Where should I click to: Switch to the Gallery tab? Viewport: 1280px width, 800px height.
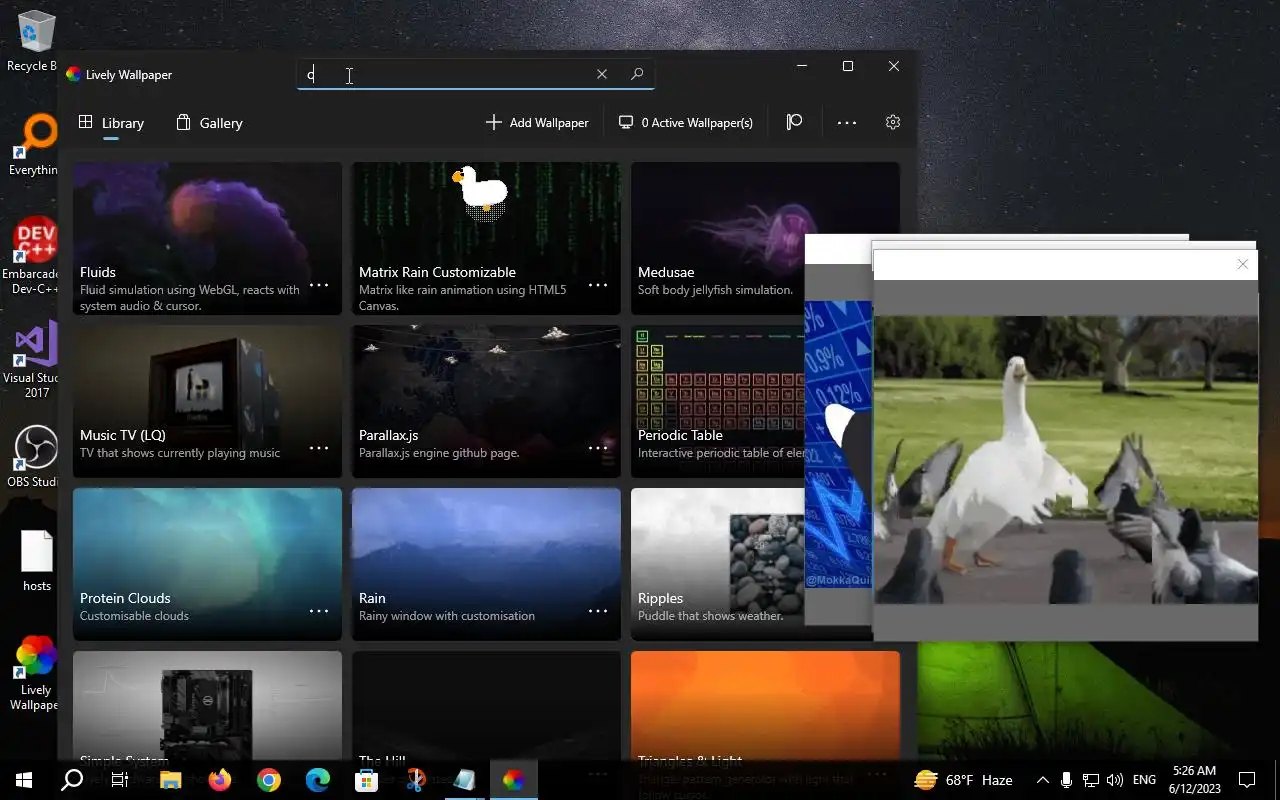click(x=209, y=123)
